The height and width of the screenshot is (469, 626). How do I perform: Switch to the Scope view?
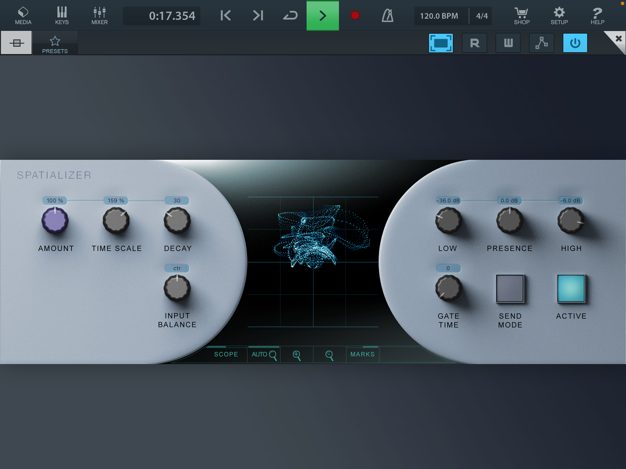pyautogui.click(x=226, y=354)
